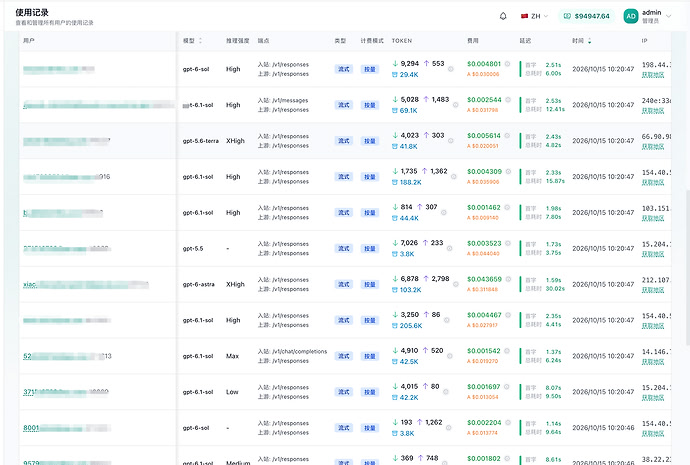
Task: Click the 30.02s total latency value
Action: point(555,289)
